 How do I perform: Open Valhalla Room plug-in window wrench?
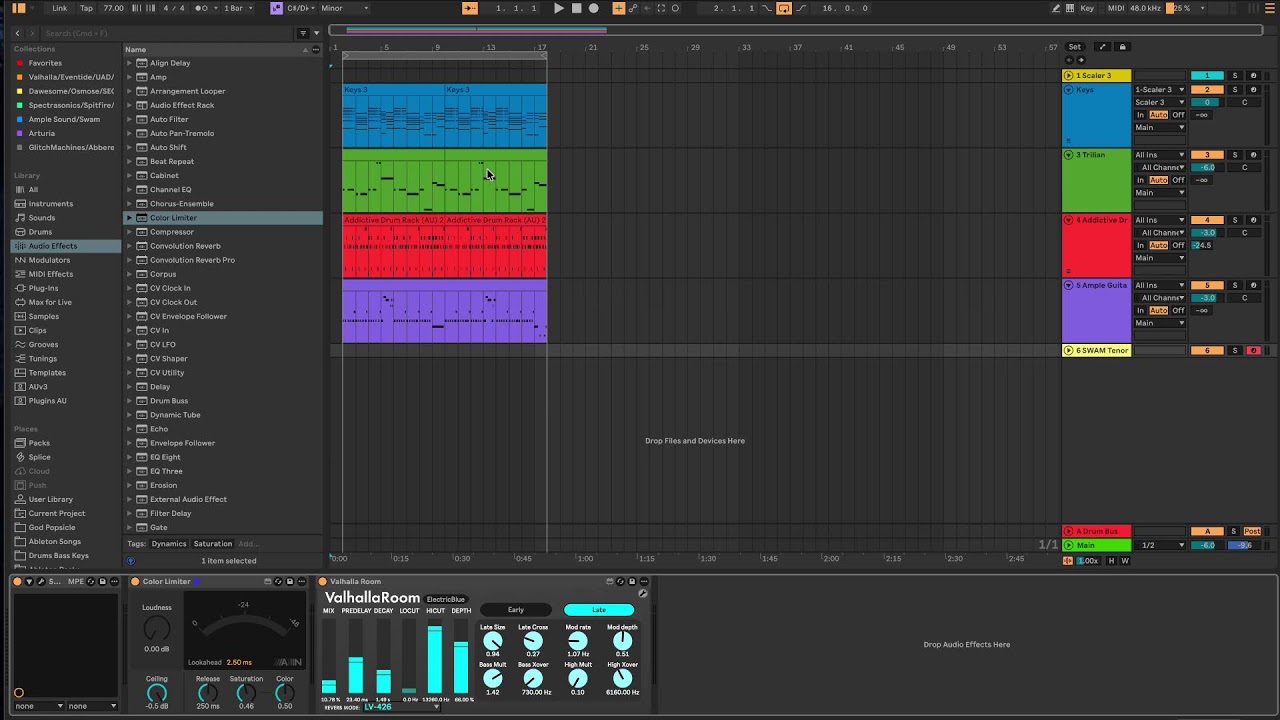[642, 594]
